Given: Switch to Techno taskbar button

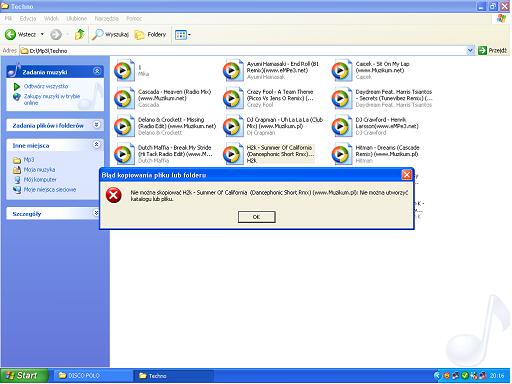Looking at the screenshot, I should (x=173, y=376).
